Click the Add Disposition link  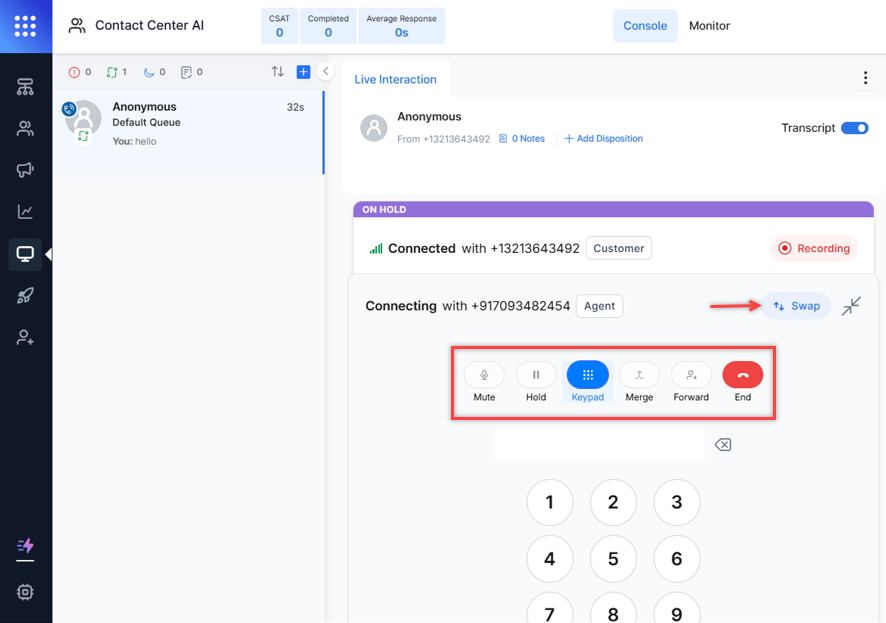[x=604, y=139]
